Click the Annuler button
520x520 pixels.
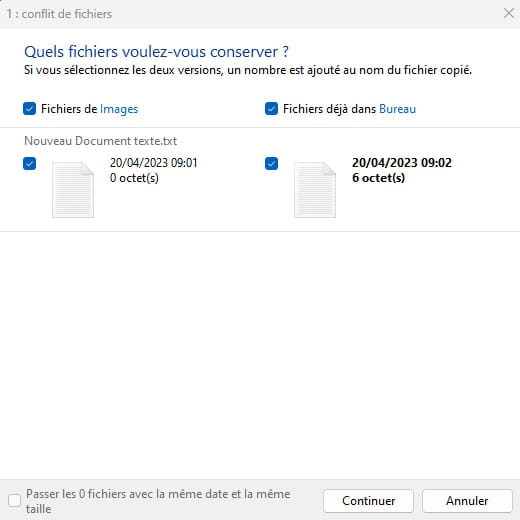tap(467, 501)
